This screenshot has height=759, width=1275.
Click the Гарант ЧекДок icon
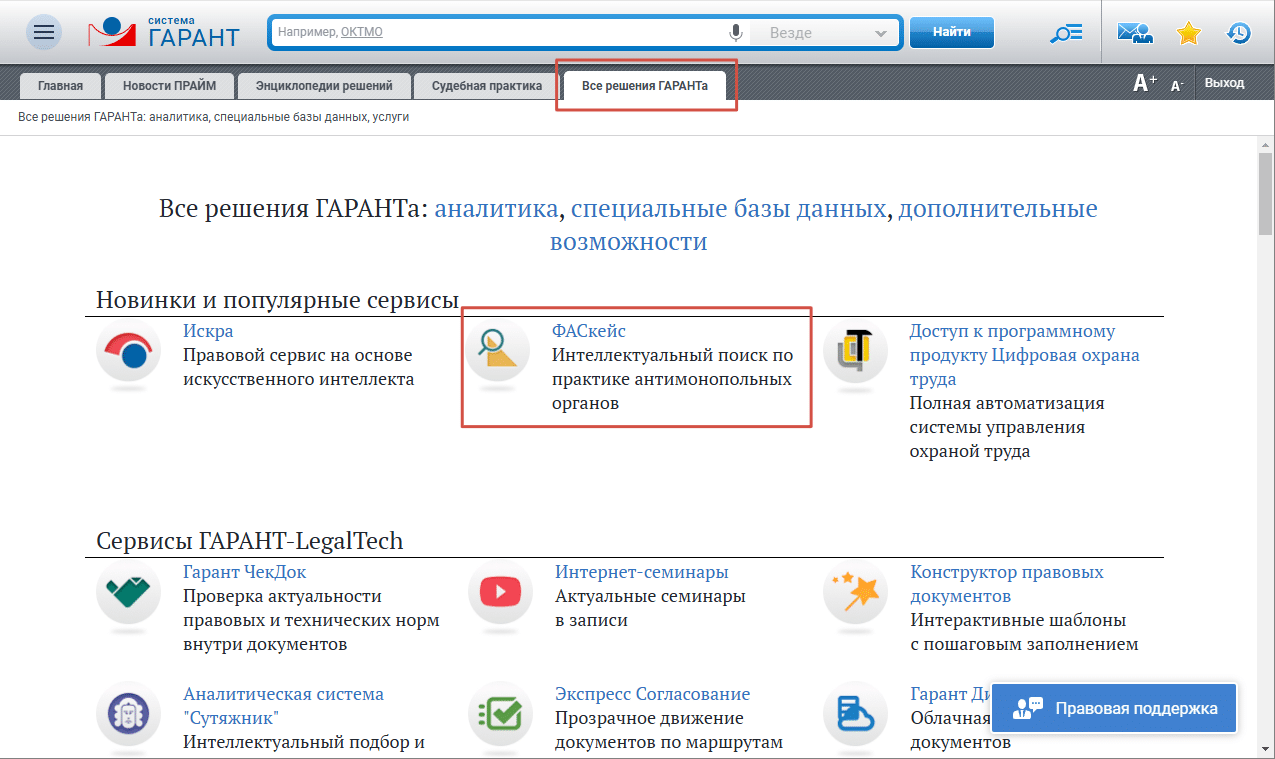click(x=128, y=594)
